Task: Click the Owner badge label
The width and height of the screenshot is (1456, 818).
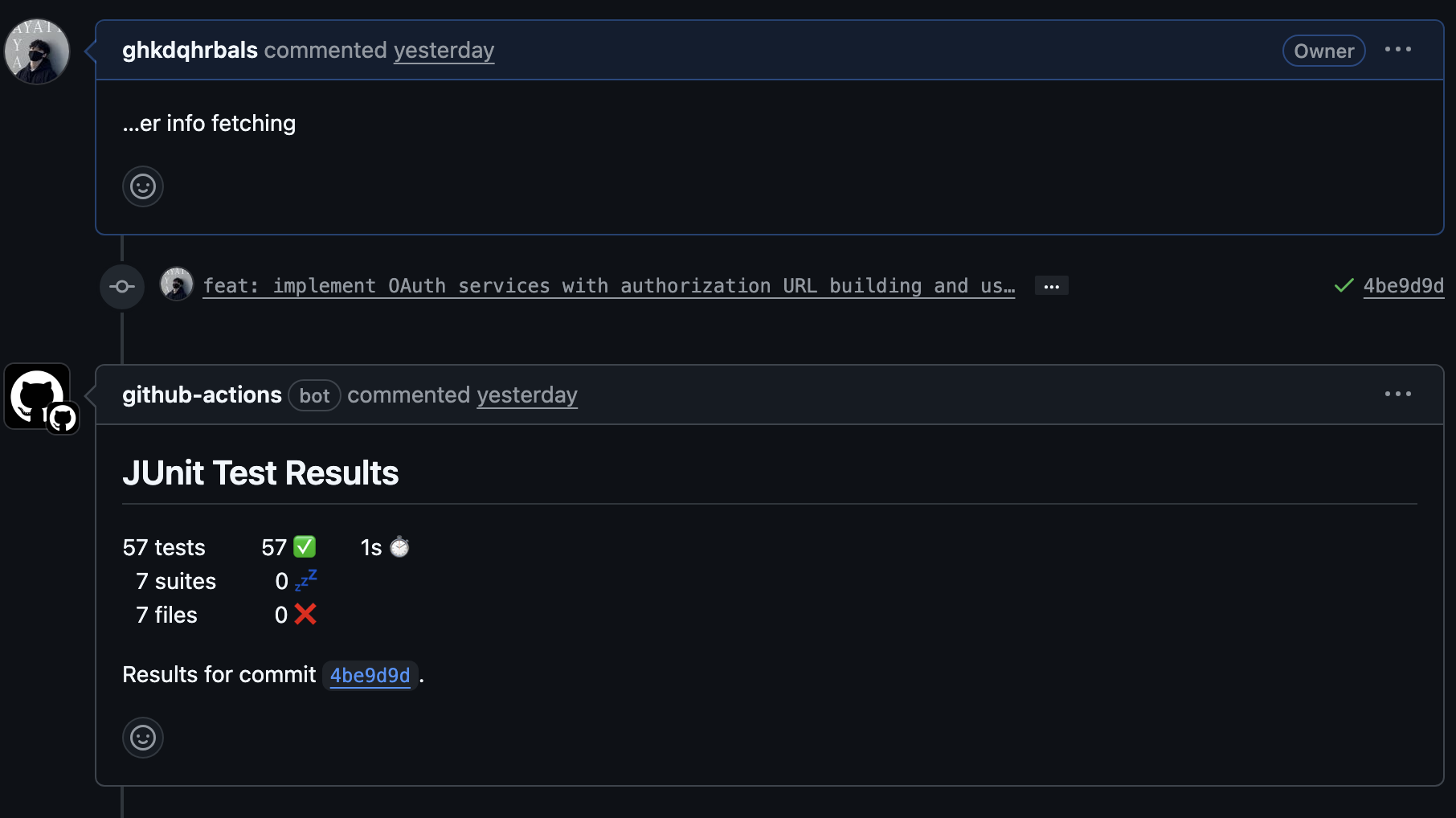Action: [x=1323, y=51]
